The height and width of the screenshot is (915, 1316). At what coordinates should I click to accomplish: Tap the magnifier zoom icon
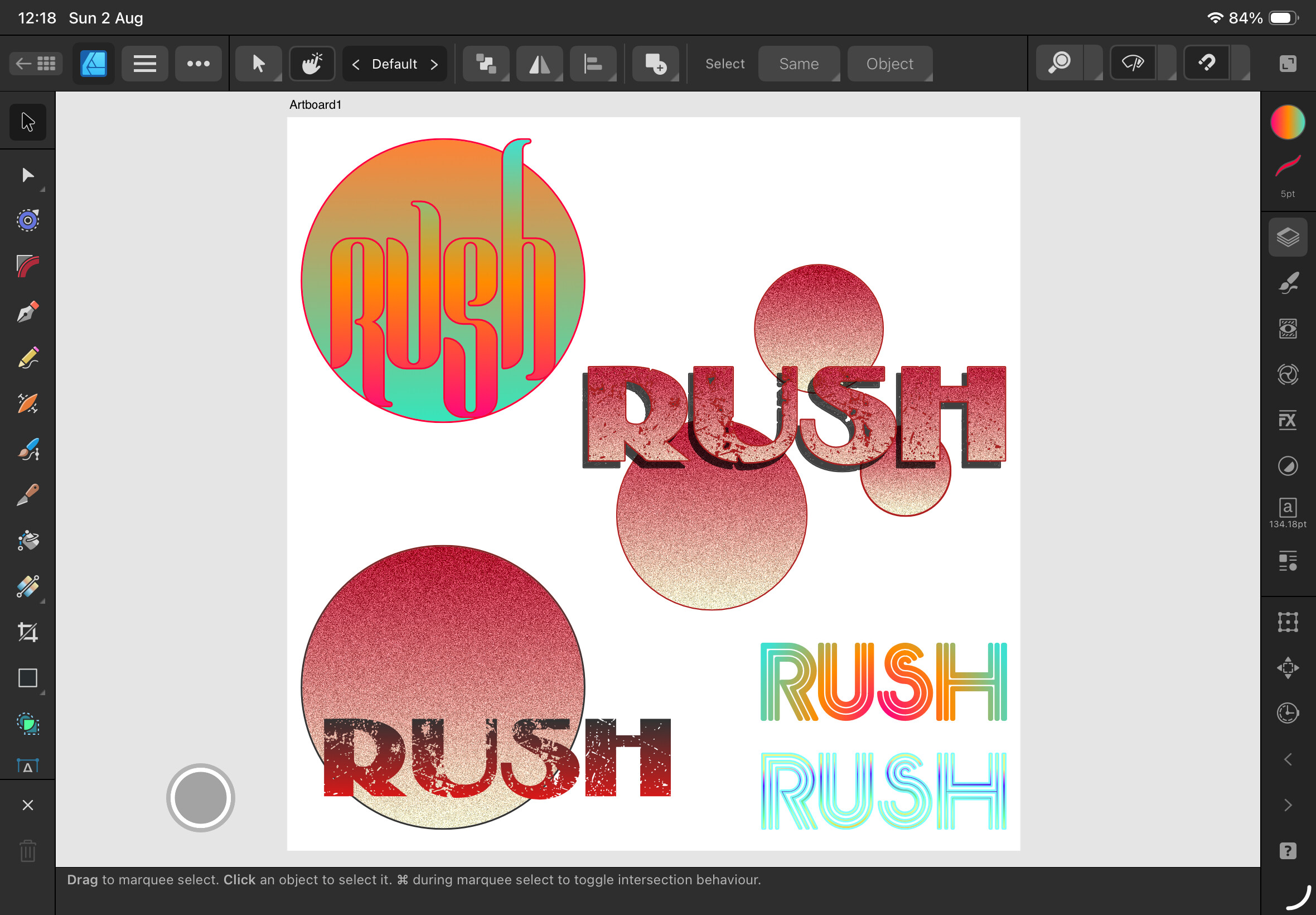point(1059,62)
